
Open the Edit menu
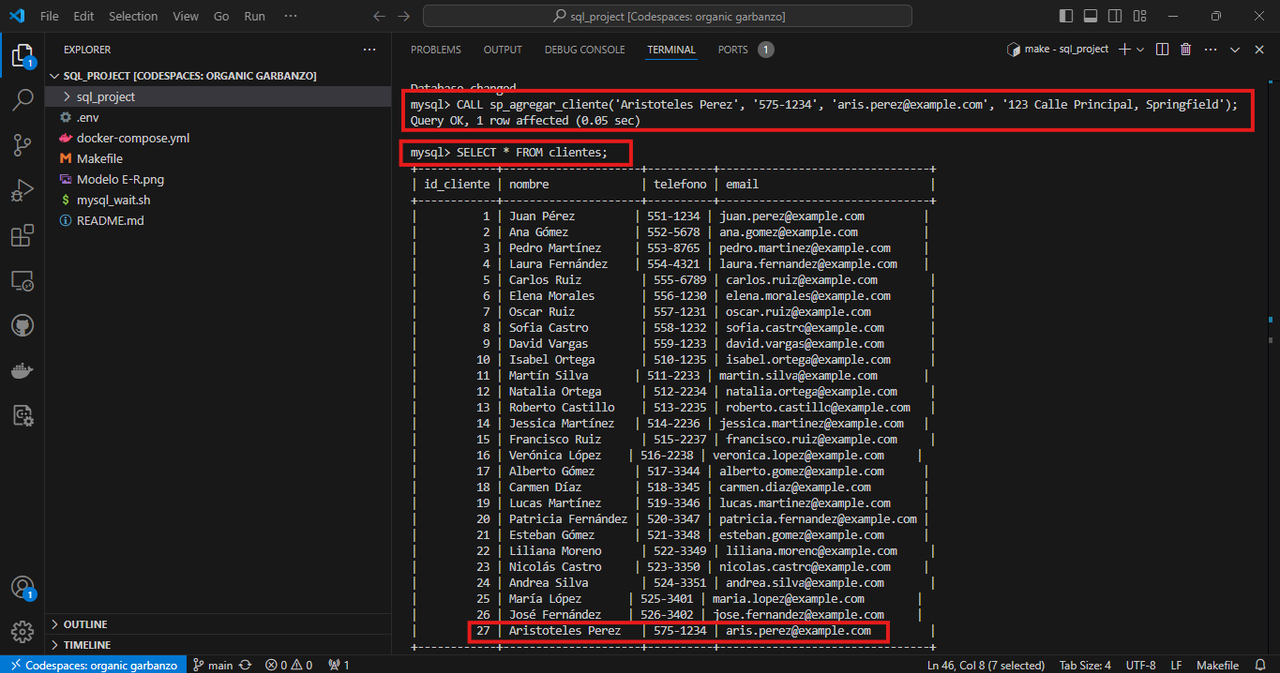click(84, 16)
